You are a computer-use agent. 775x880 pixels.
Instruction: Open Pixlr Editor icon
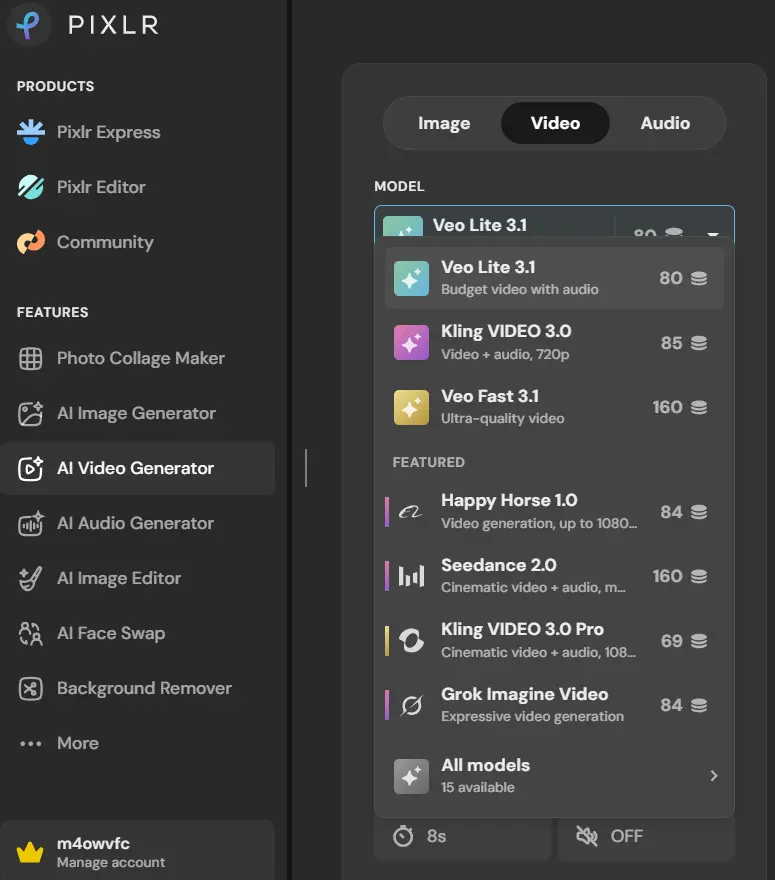point(31,187)
